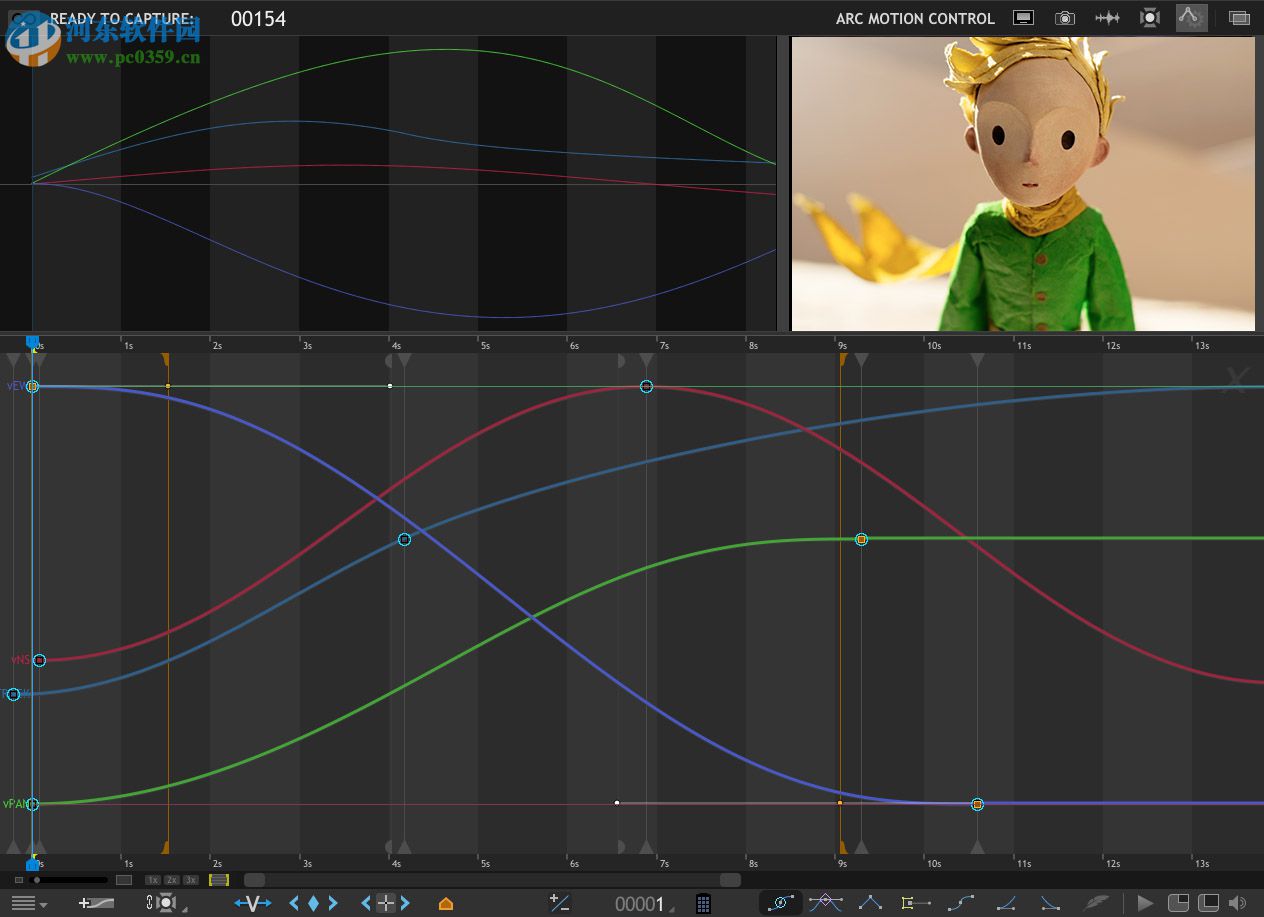Select the ease in/out curve tool

click(x=960, y=903)
